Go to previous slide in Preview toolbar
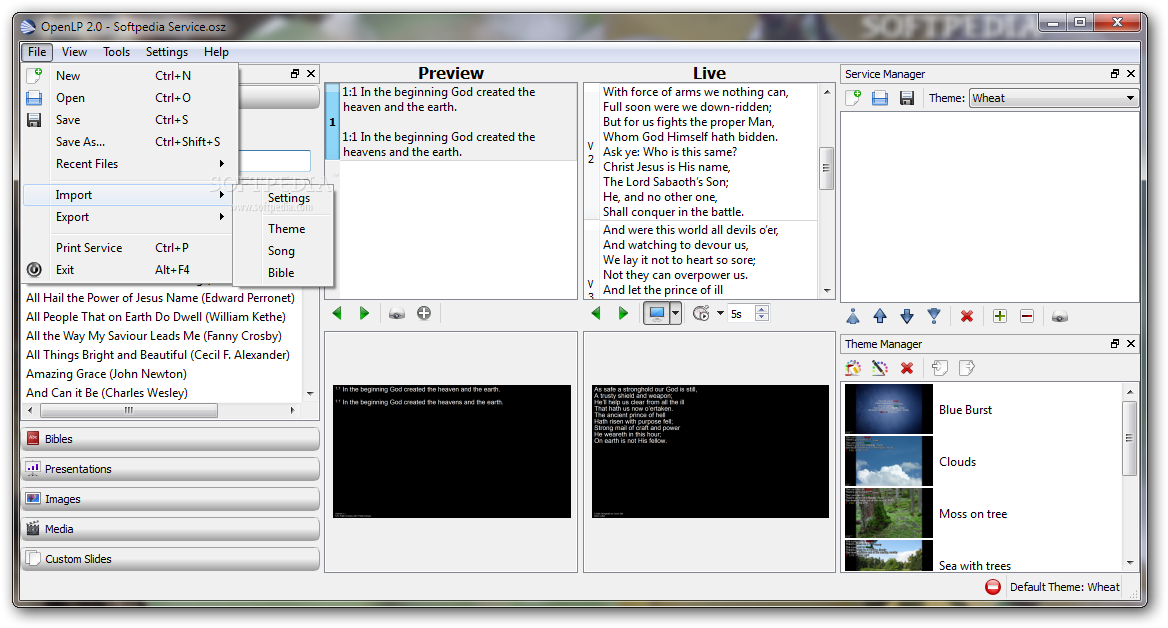Viewport: 1168px width, 628px height. [x=337, y=314]
